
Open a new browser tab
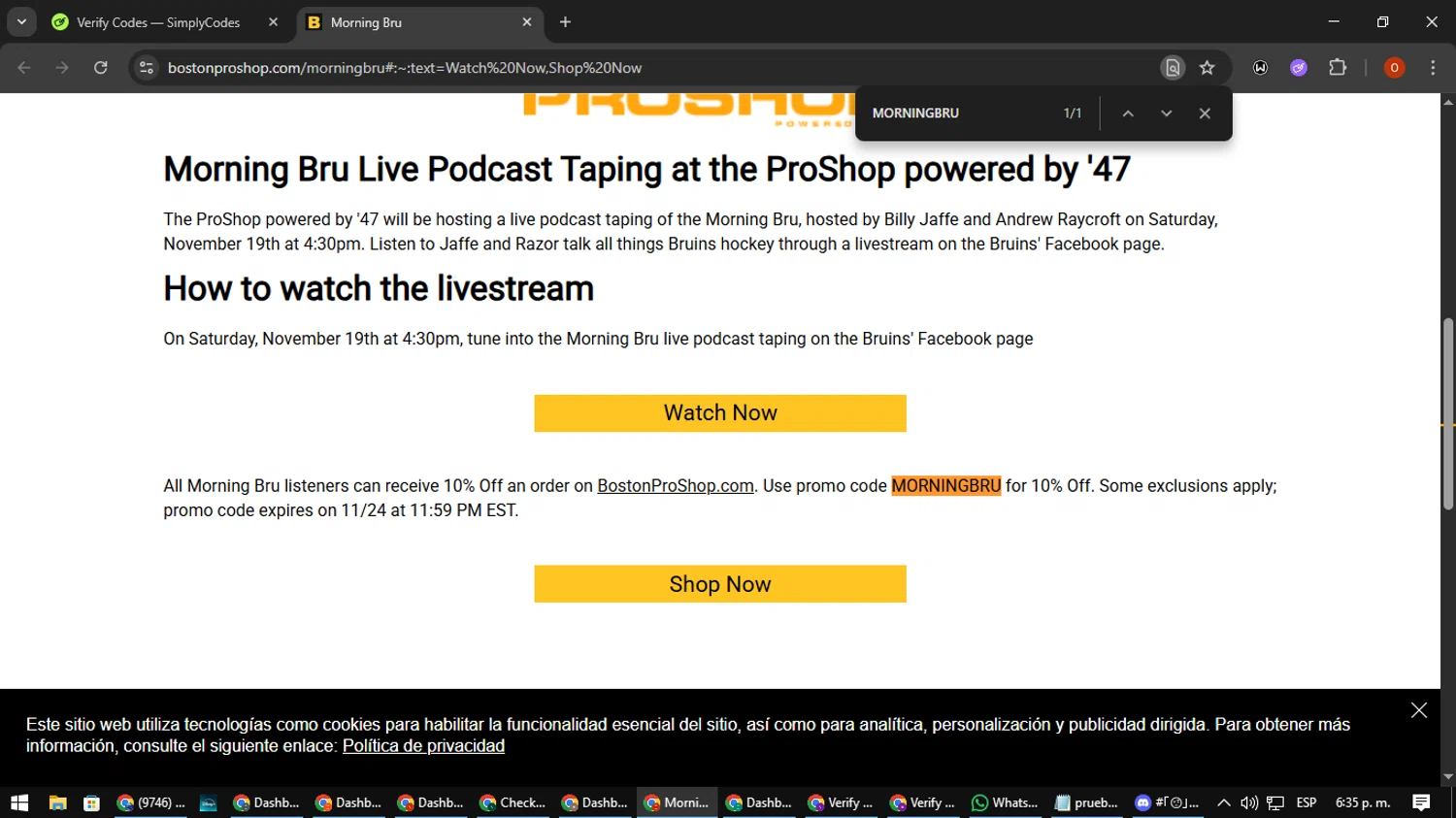click(565, 22)
